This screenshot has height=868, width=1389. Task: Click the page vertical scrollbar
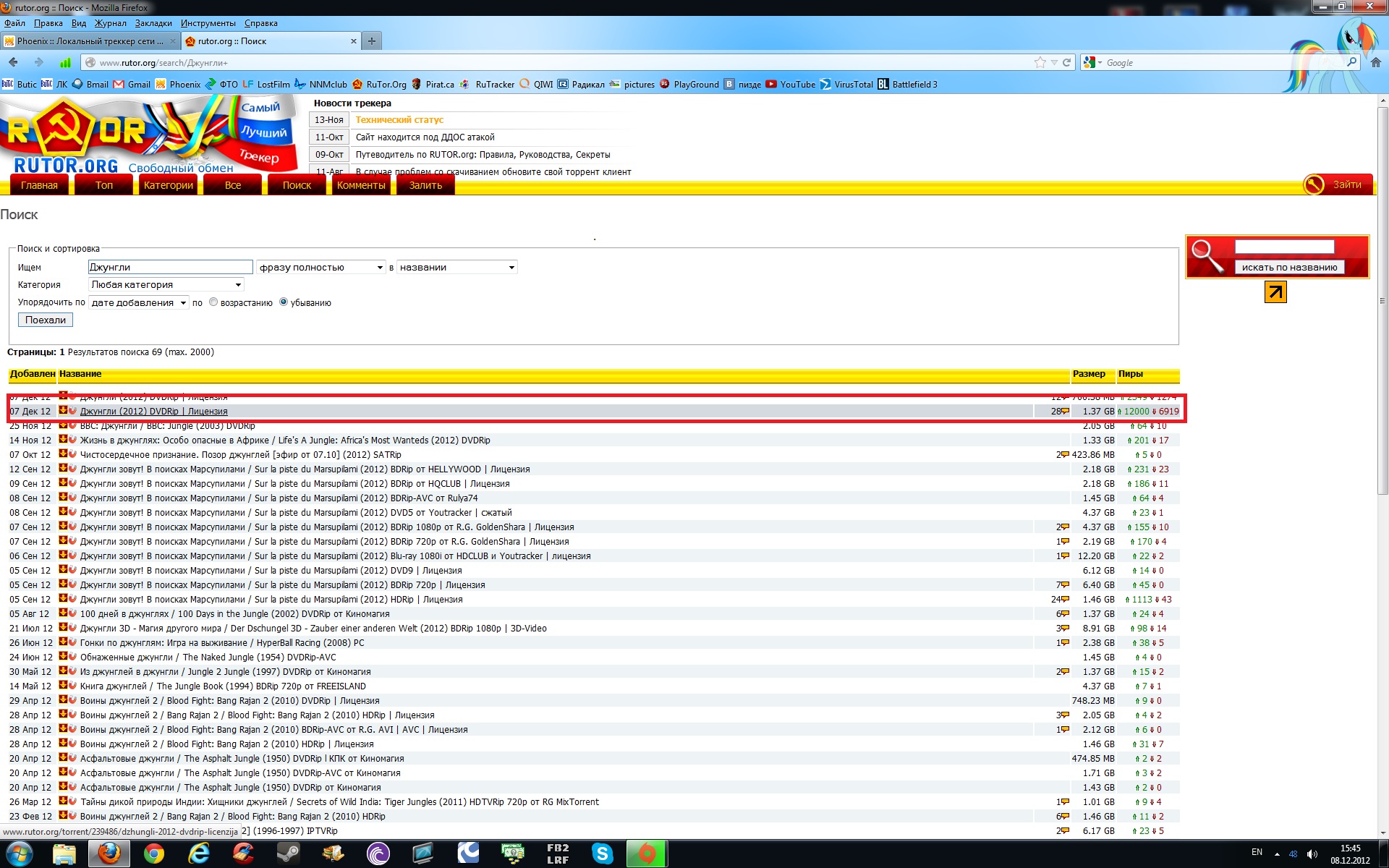[x=1382, y=300]
